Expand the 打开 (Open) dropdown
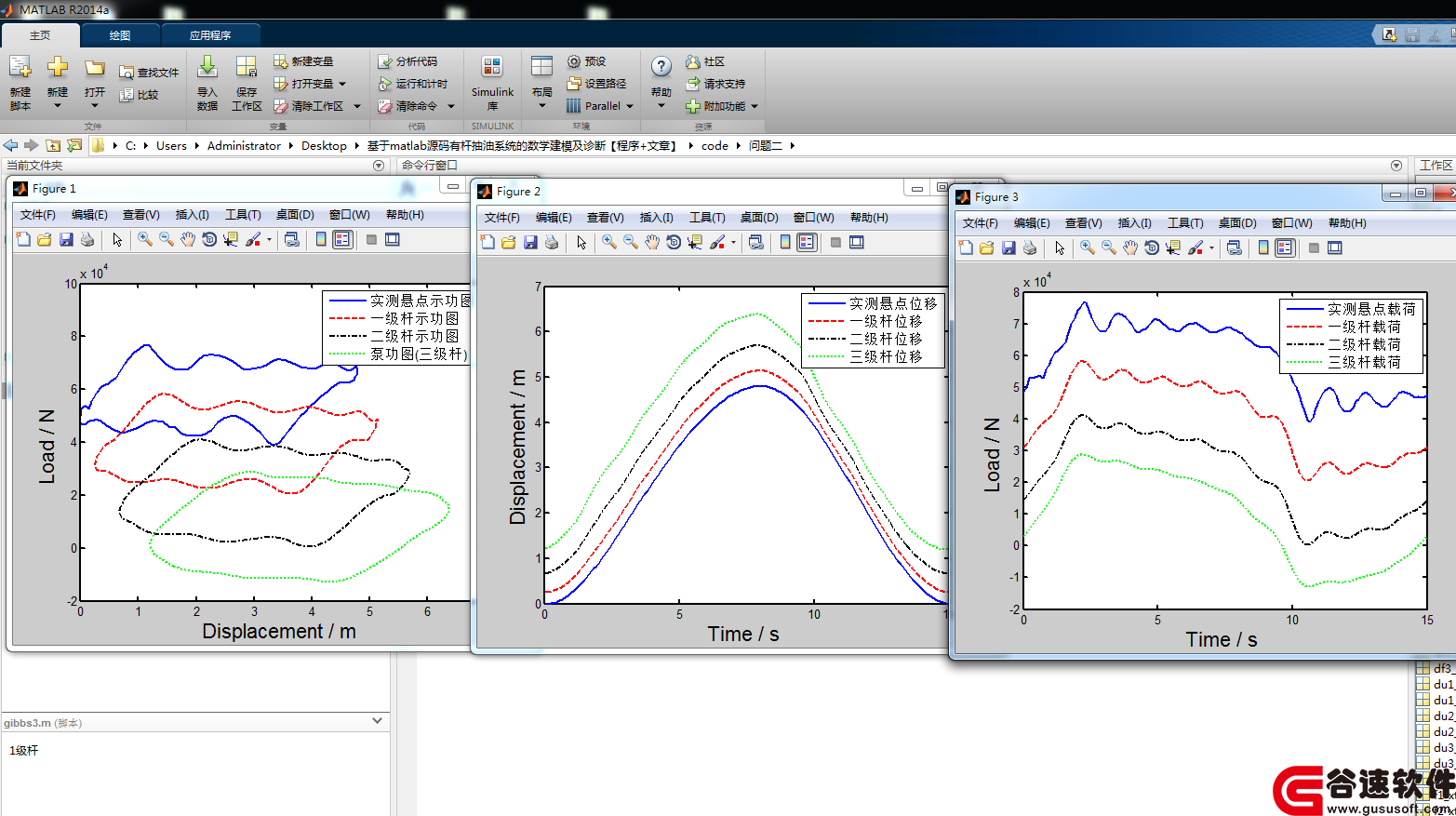The height and width of the screenshot is (816, 1456). (95, 106)
